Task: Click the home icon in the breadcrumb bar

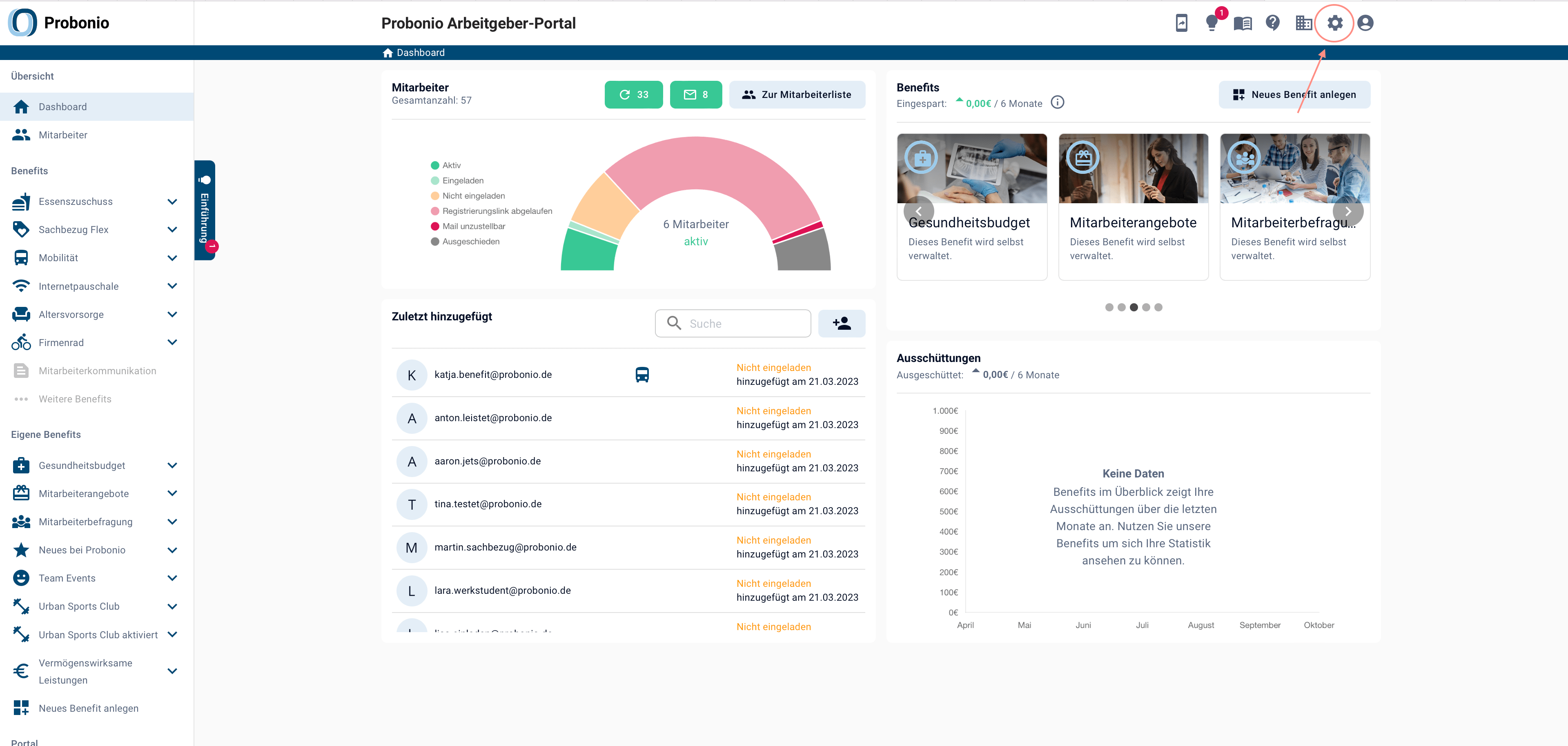Action: [388, 53]
